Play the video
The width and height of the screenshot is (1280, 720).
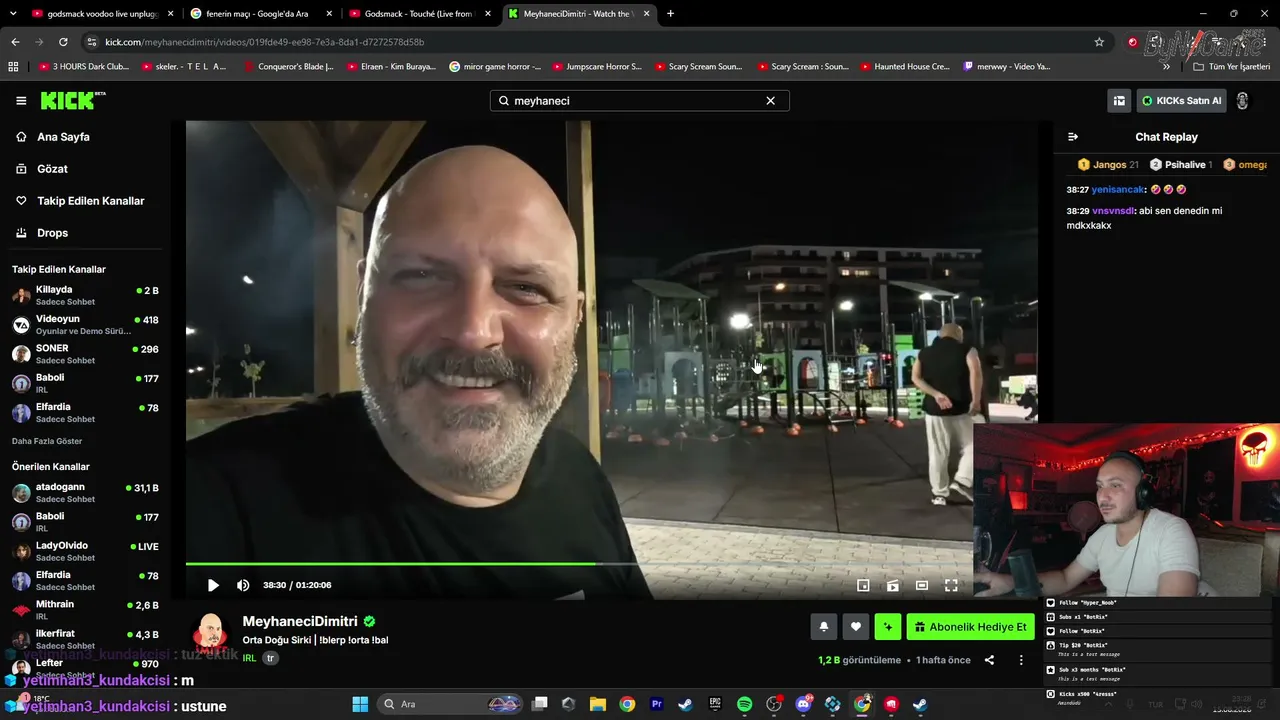pyautogui.click(x=213, y=585)
